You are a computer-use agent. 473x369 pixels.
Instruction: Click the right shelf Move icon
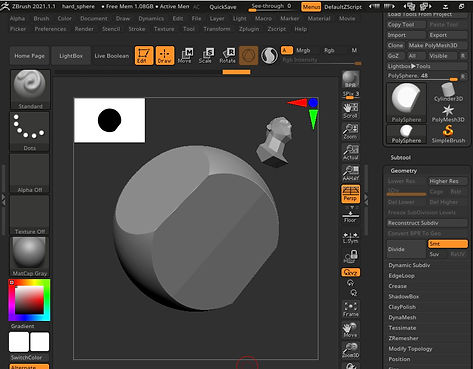pyautogui.click(x=350, y=330)
